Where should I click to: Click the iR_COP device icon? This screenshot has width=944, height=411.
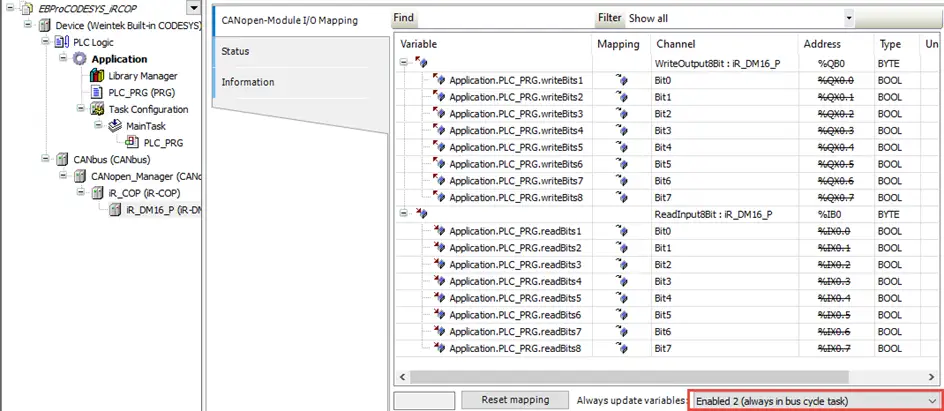coord(97,194)
